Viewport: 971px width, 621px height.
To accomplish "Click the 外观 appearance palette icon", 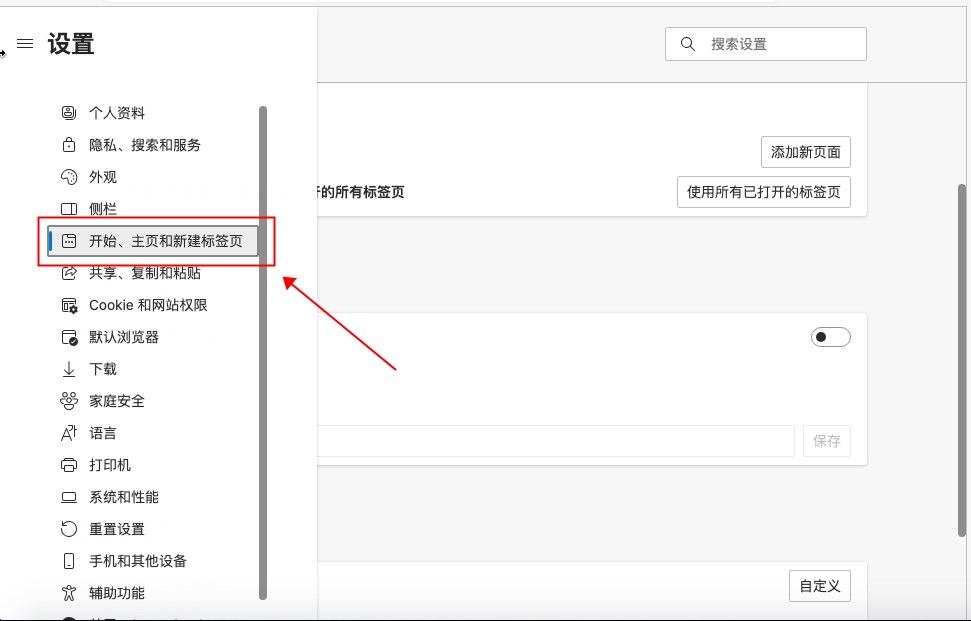I will pos(69,177).
